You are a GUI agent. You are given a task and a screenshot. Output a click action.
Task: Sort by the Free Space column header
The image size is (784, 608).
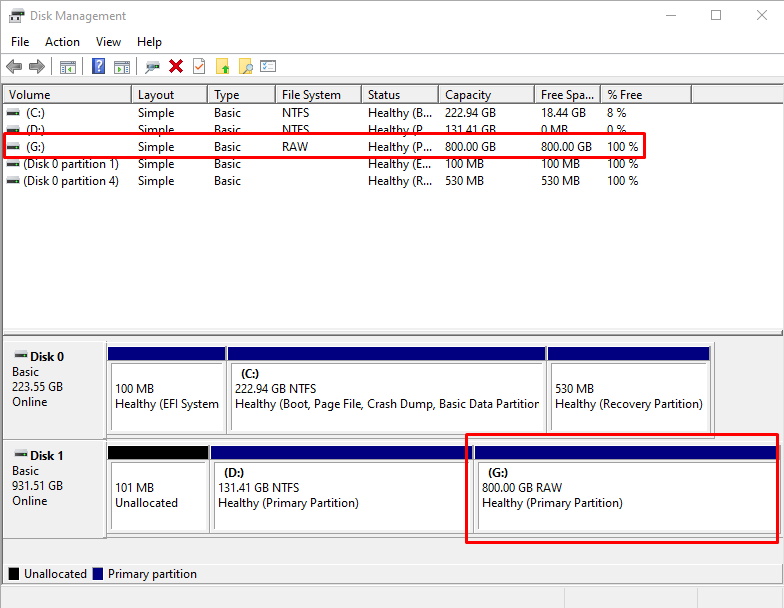click(568, 94)
